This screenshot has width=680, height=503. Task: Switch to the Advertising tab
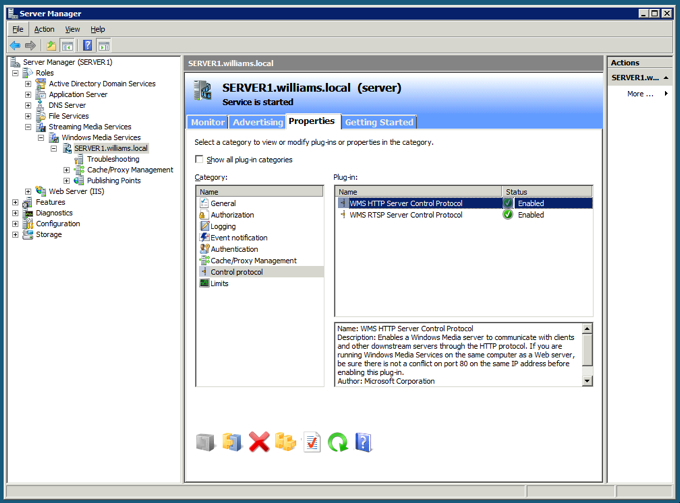[x=258, y=122]
